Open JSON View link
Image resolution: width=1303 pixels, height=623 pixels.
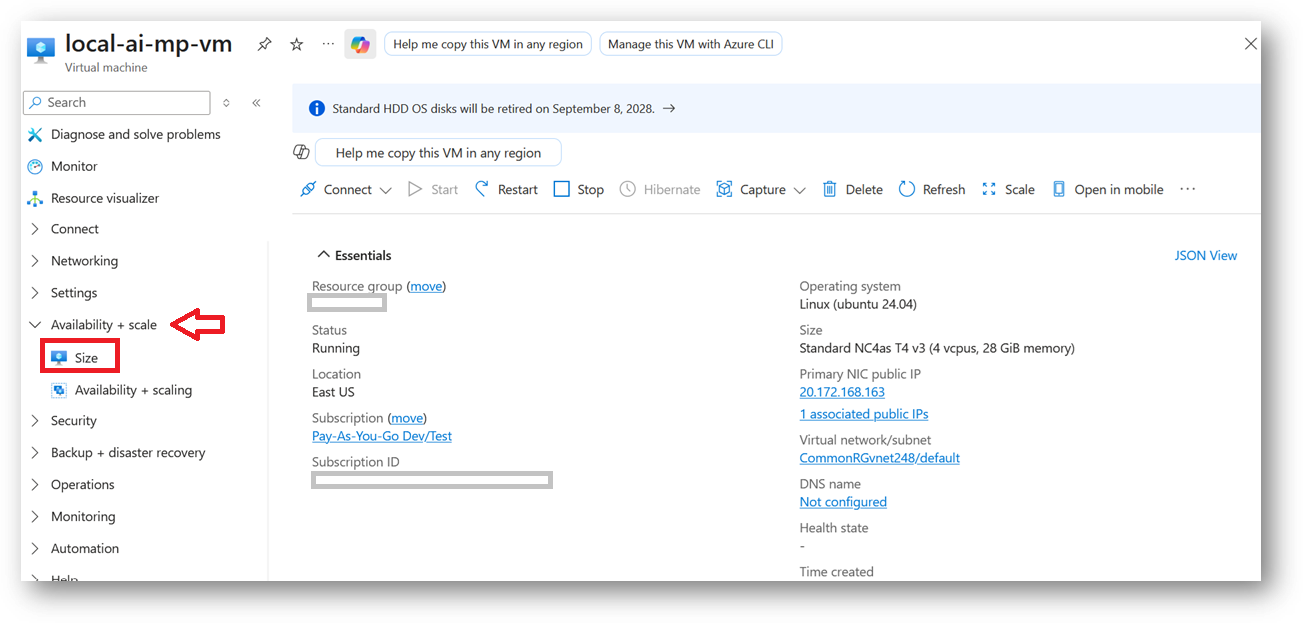coord(1206,255)
